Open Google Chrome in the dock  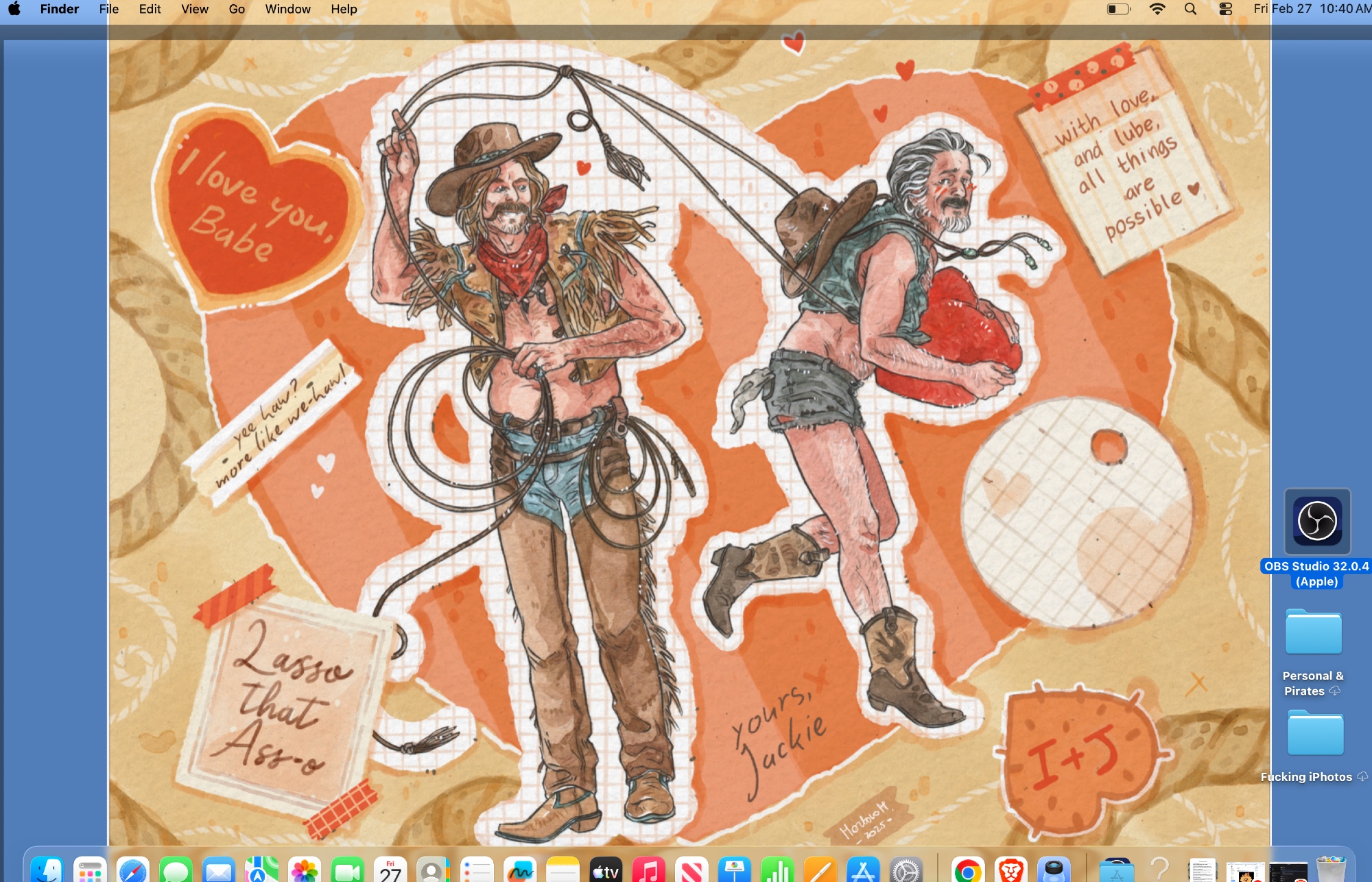click(x=967, y=870)
